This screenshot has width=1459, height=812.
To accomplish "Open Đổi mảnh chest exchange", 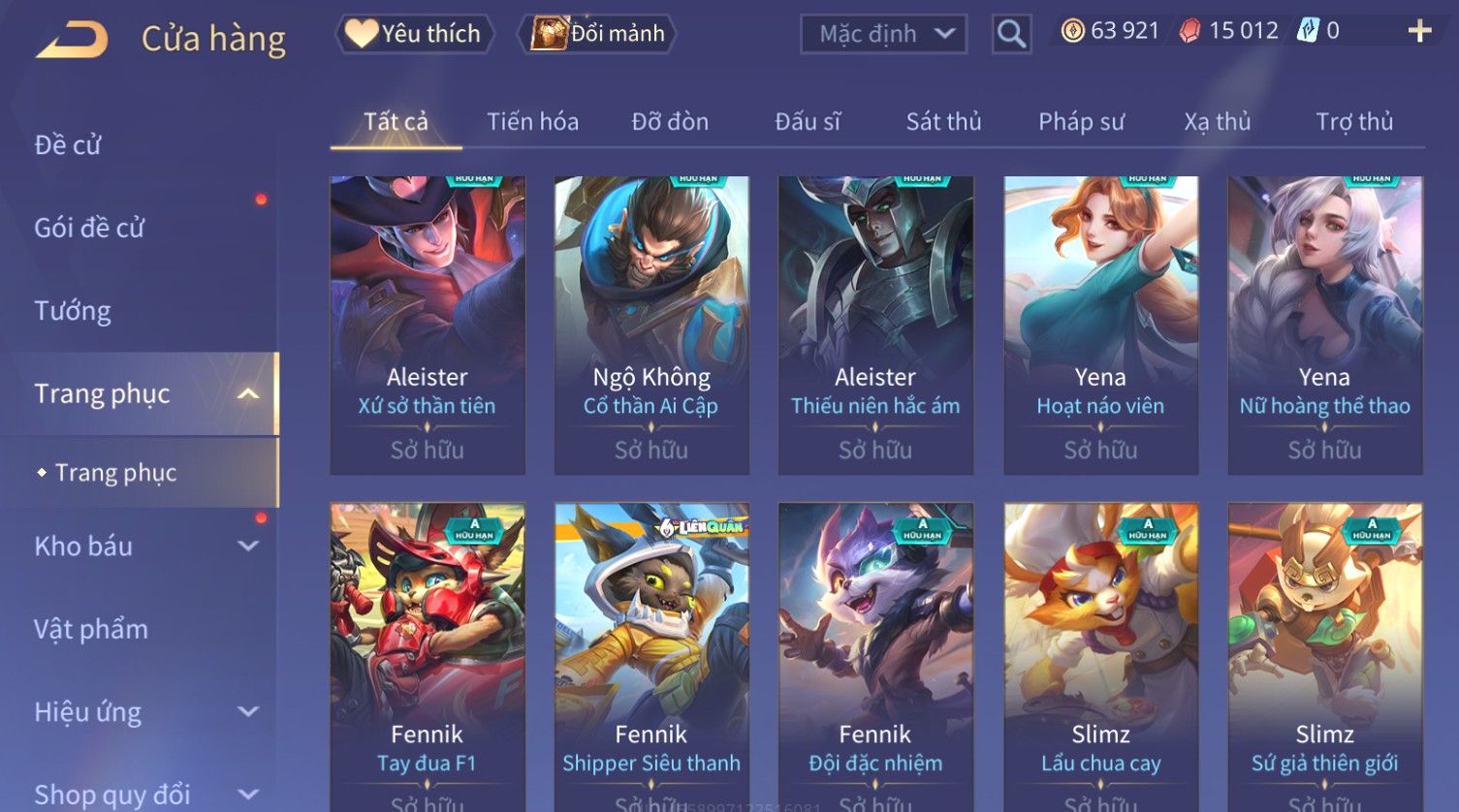I will click(598, 34).
